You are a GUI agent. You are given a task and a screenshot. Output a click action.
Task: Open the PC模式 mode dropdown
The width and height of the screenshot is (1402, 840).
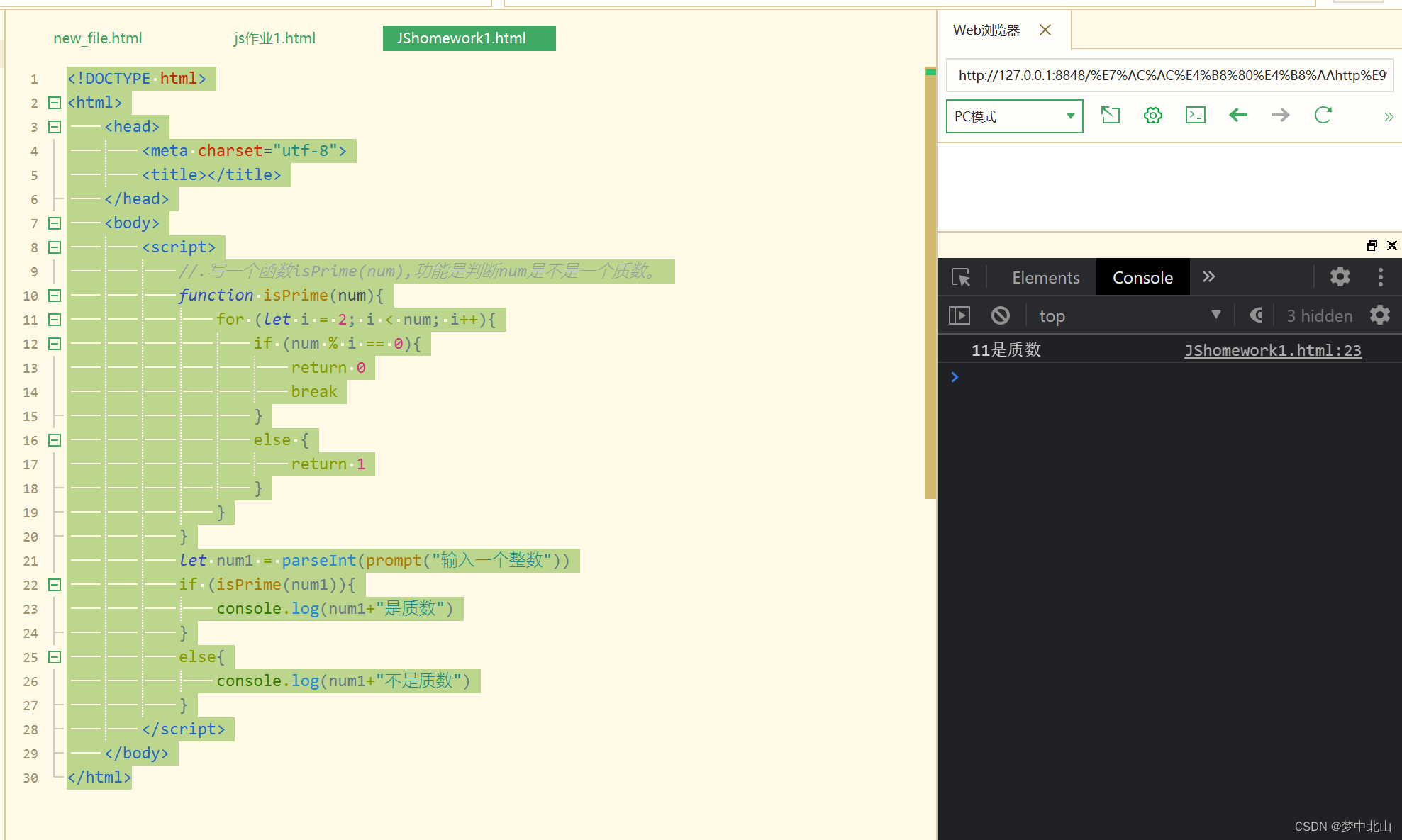click(x=1014, y=116)
